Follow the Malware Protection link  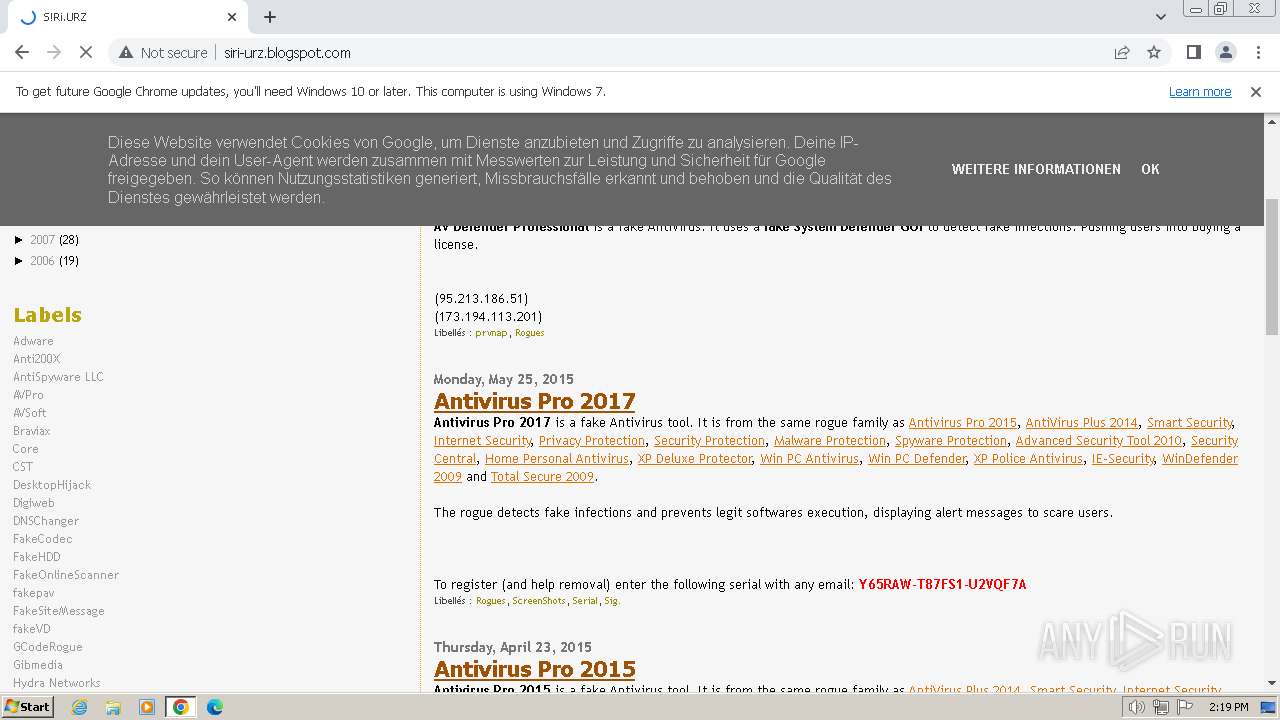pos(830,441)
